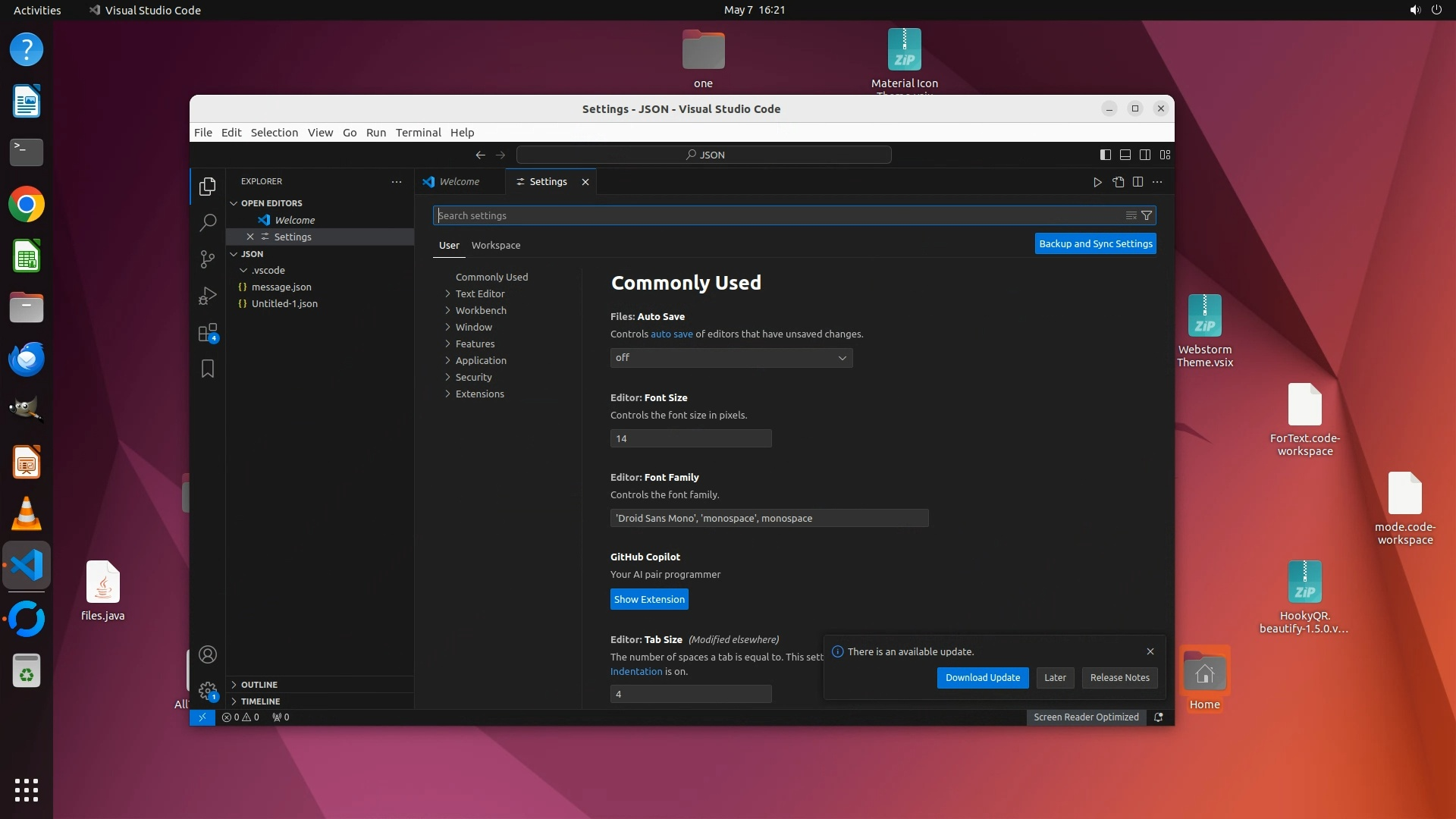This screenshot has height=819, width=1456.
Task: Click the notifications bell in status bar
Action: coord(1158,717)
